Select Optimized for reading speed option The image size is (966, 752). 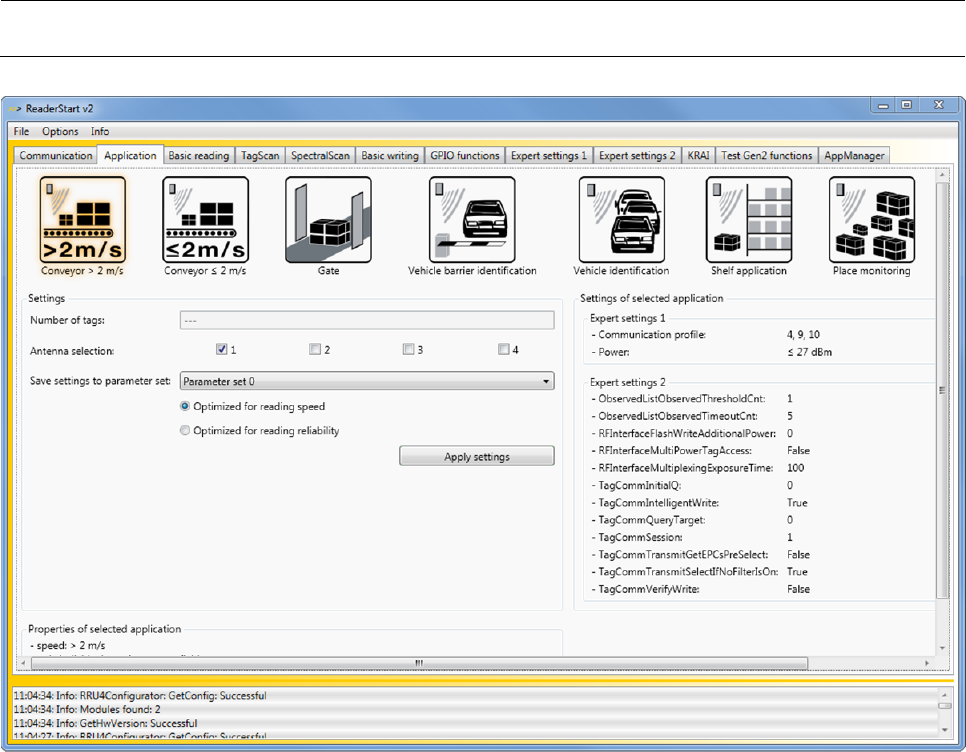[185, 407]
